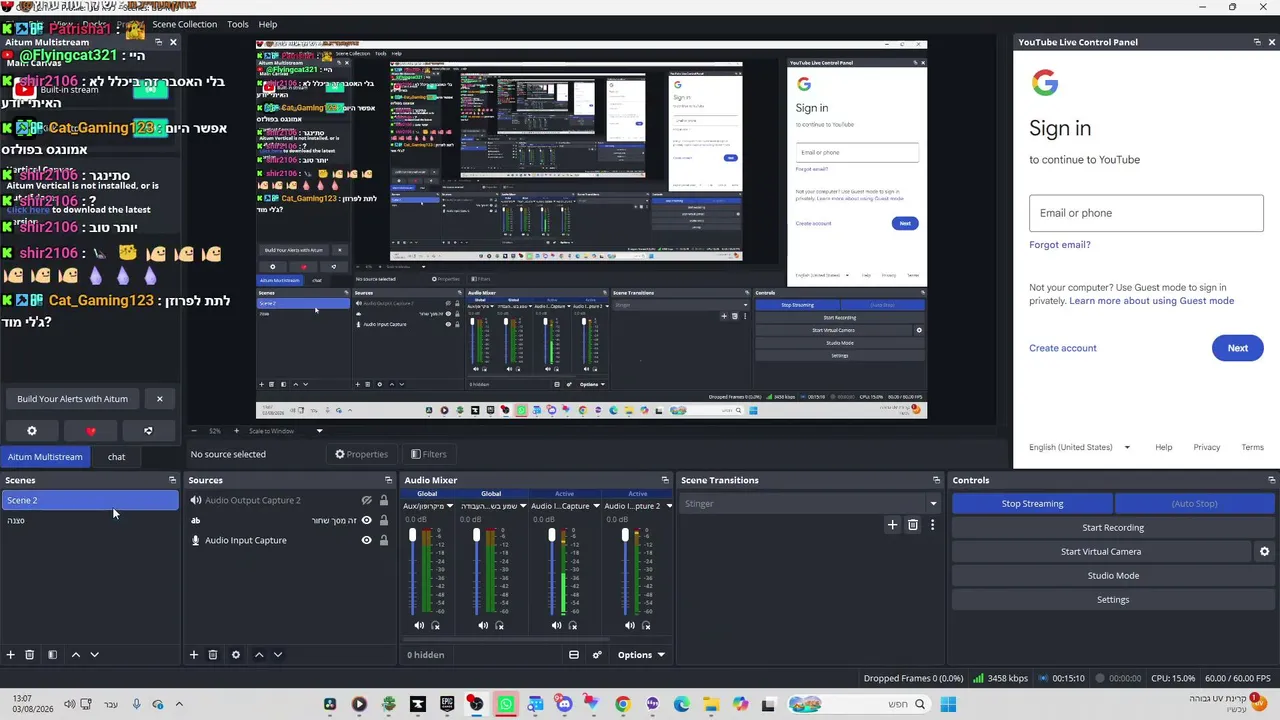Click the heart icon in the Aitum dock
1280x720 pixels.
(90, 431)
